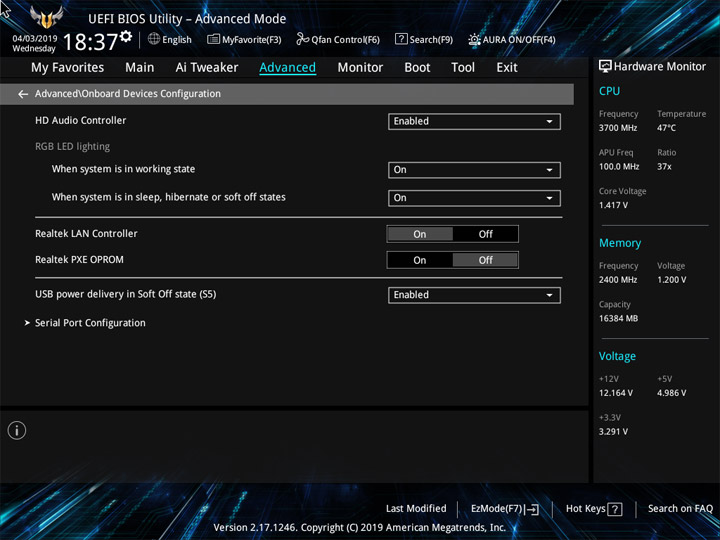
Task: Select the Realtek PXE OPROM label
Action: 79,260
